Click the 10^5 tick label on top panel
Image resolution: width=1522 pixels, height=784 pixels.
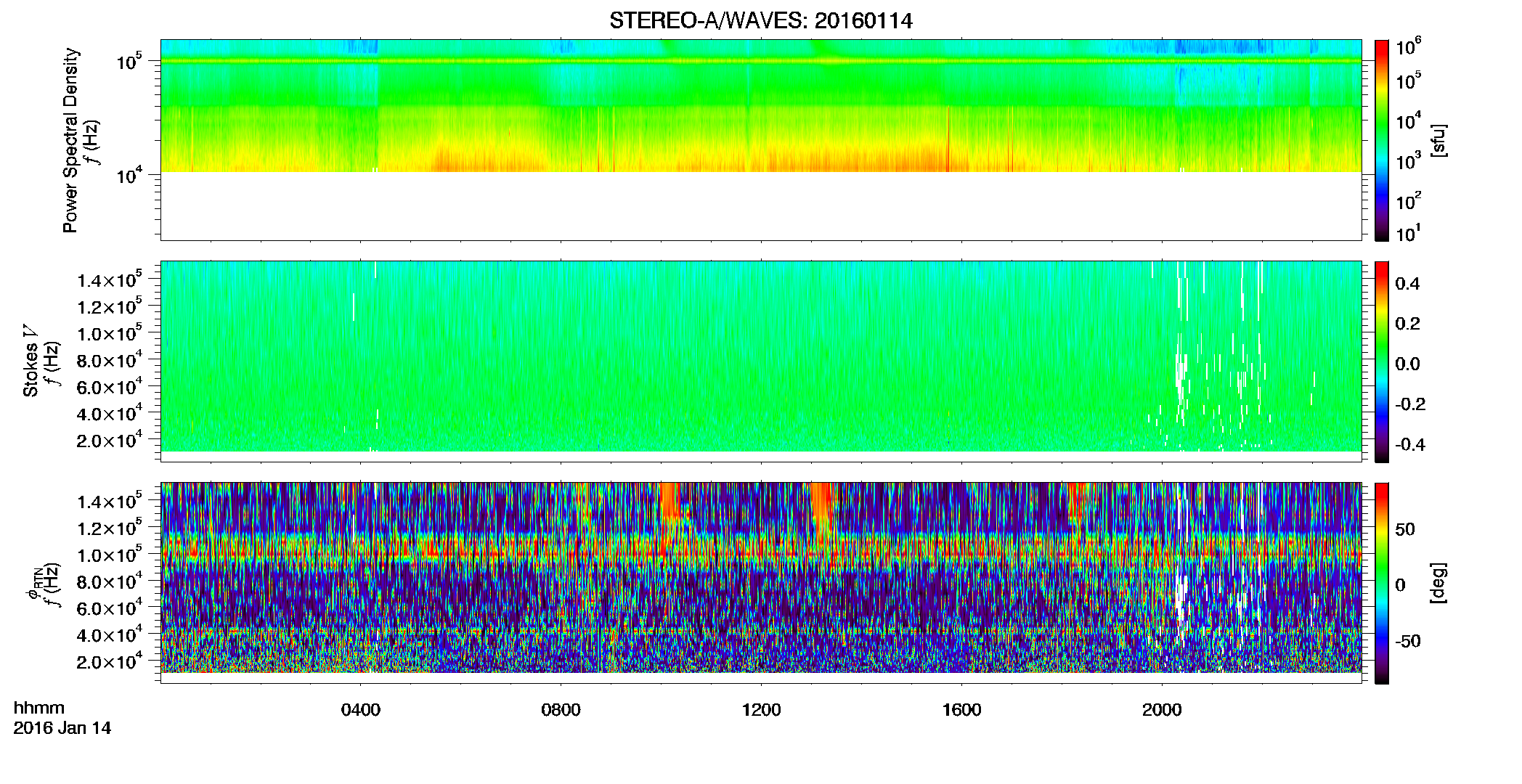point(127,62)
